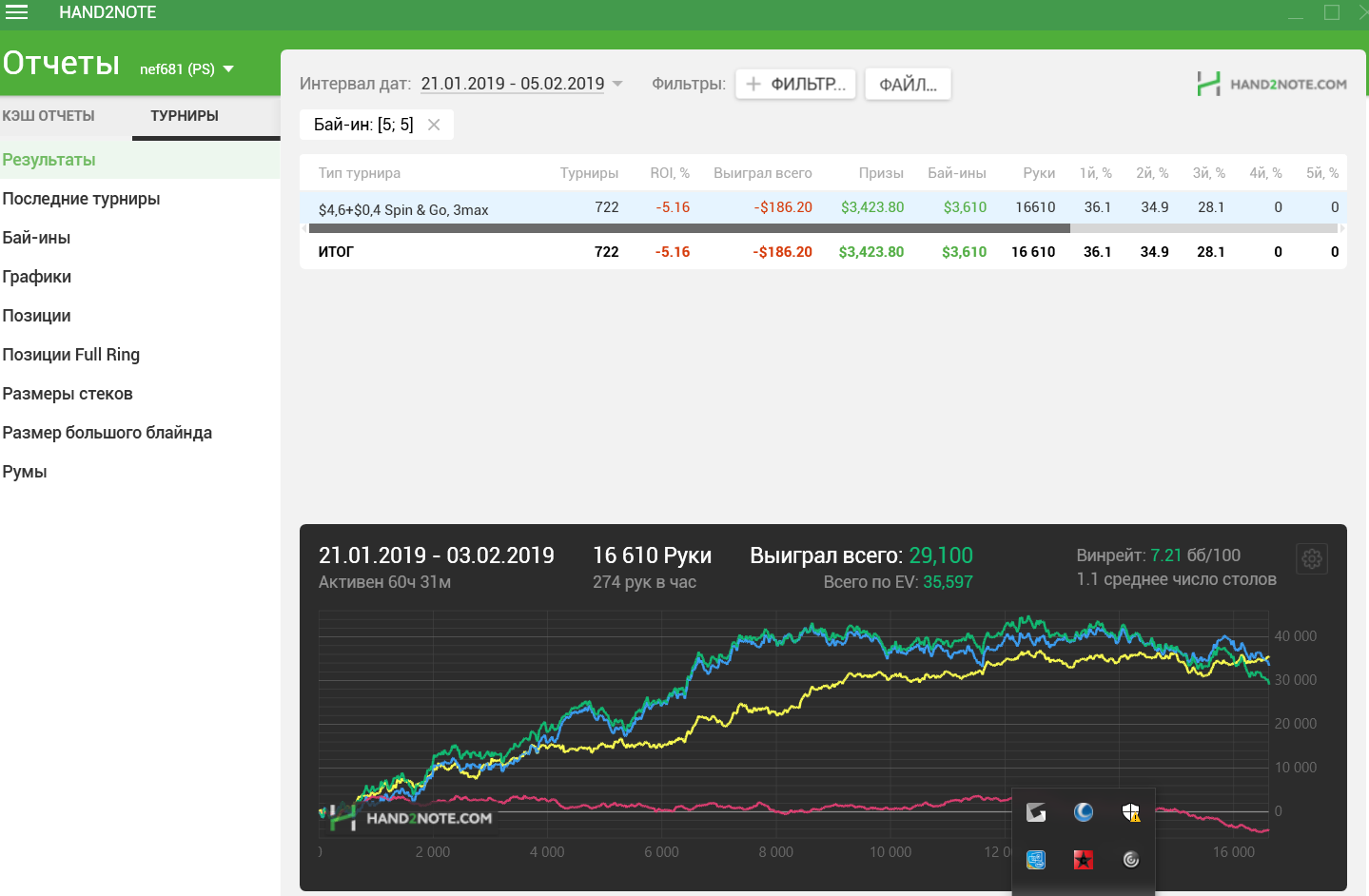Image resolution: width=1369 pixels, height=896 pixels.
Task: Sort by Бай-ины column header in table
Action: tap(957, 173)
